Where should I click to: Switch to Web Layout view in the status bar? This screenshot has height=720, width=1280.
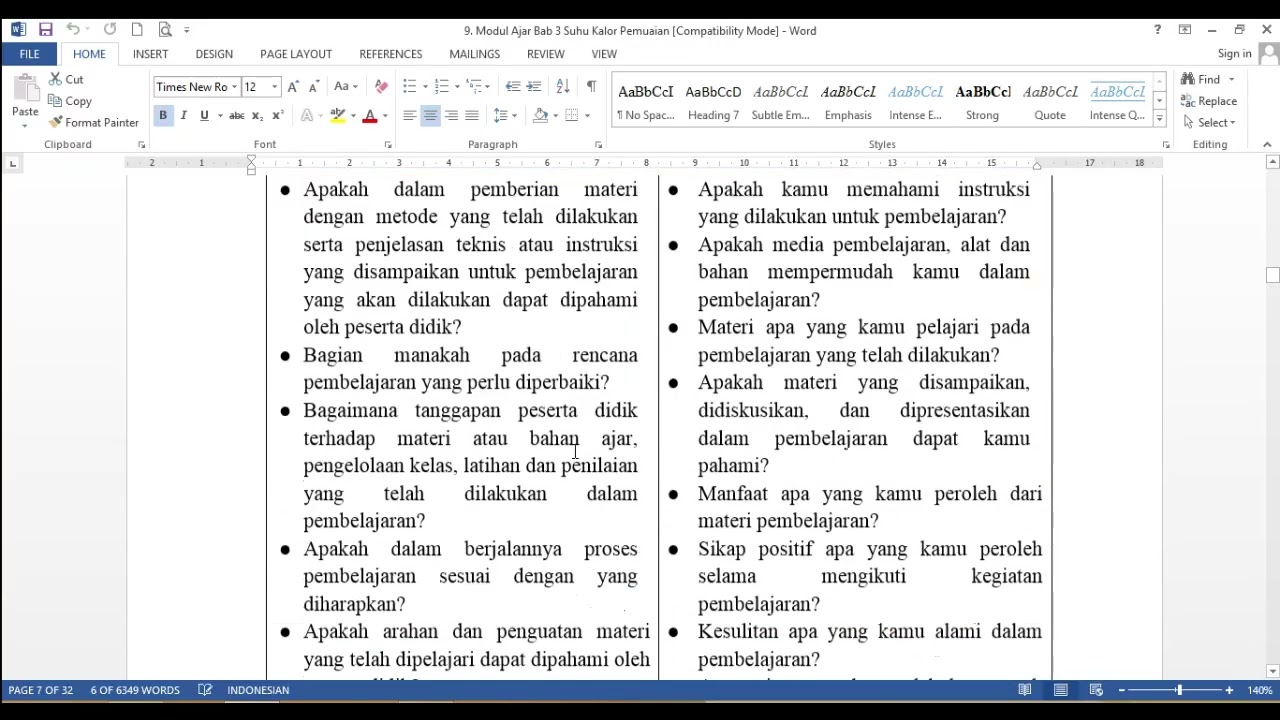click(x=1096, y=690)
